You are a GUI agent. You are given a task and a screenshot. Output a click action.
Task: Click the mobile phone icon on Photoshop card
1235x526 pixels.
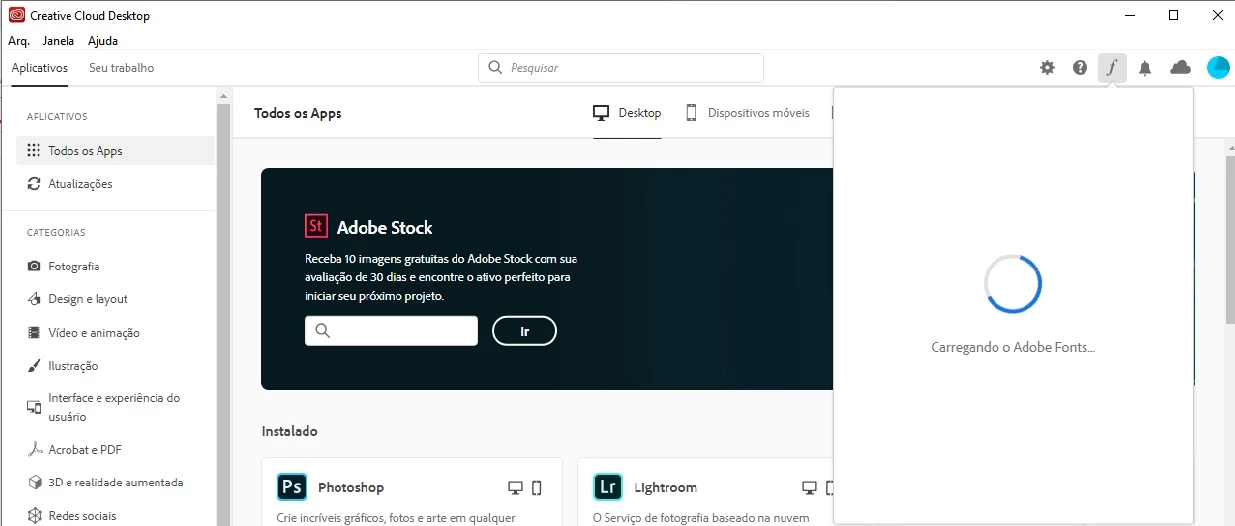[536, 488]
